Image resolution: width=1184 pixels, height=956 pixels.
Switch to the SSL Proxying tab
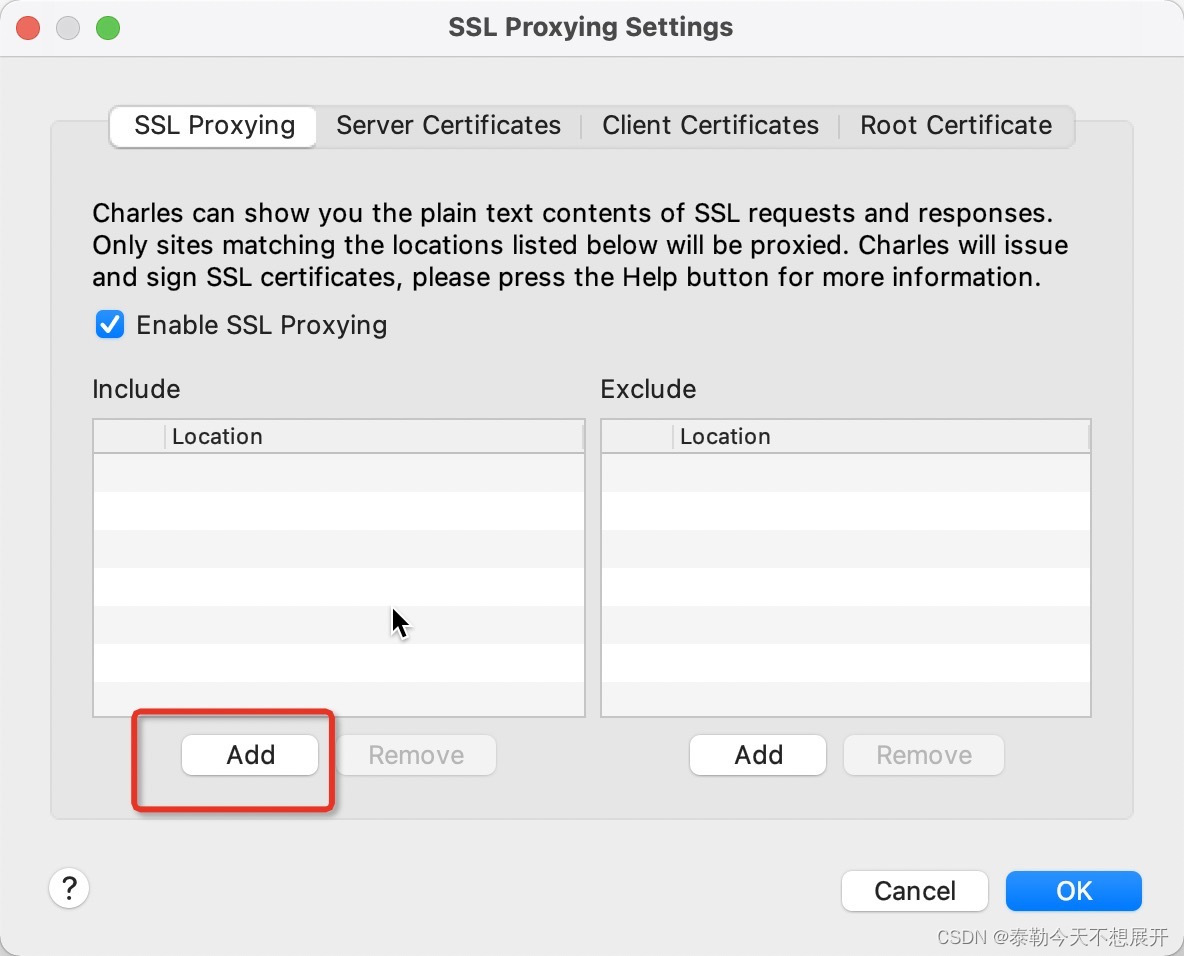(x=214, y=126)
